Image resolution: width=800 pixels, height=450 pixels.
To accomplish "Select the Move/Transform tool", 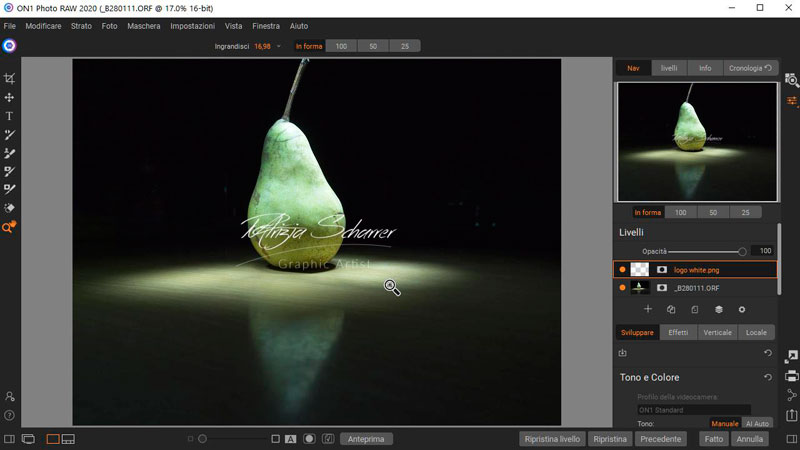I will [x=9, y=97].
